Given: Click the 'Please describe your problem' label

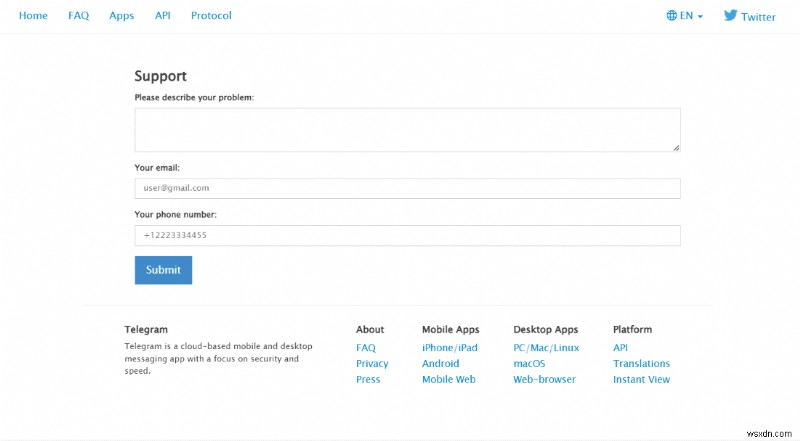Looking at the screenshot, I should 194,97.
